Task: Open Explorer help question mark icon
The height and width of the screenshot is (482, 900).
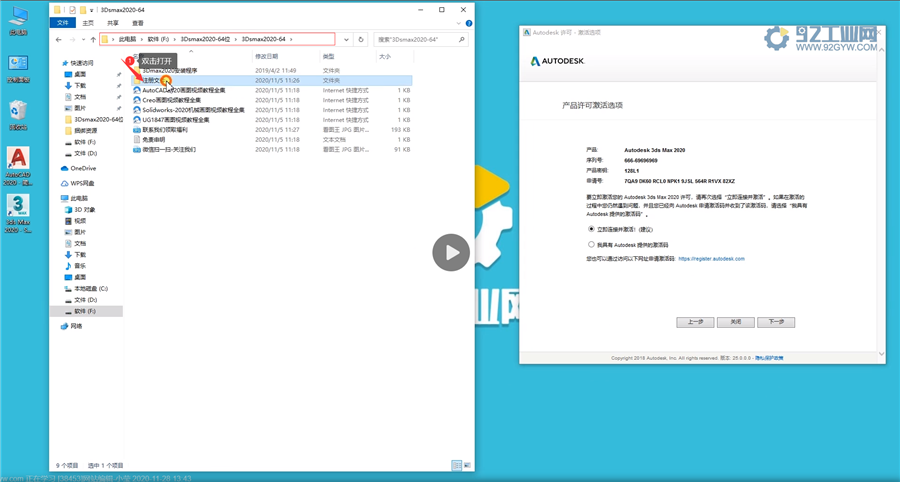Action: coord(468,24)
